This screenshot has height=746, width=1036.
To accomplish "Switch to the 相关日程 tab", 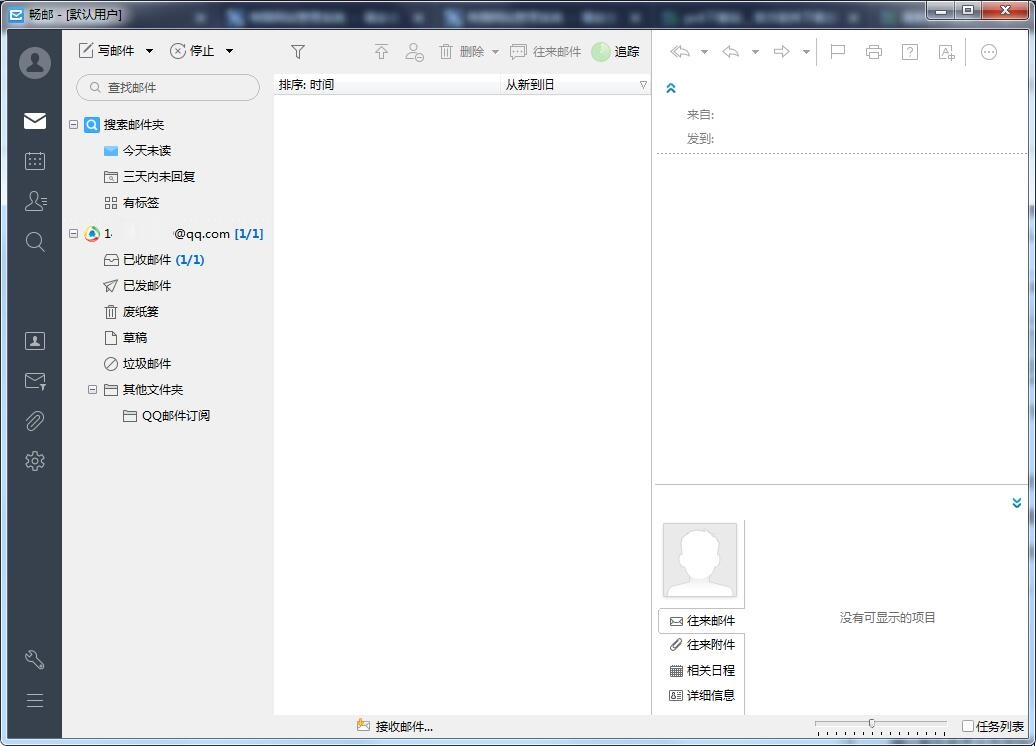I will pyautogui.click(x=703, y=670).
